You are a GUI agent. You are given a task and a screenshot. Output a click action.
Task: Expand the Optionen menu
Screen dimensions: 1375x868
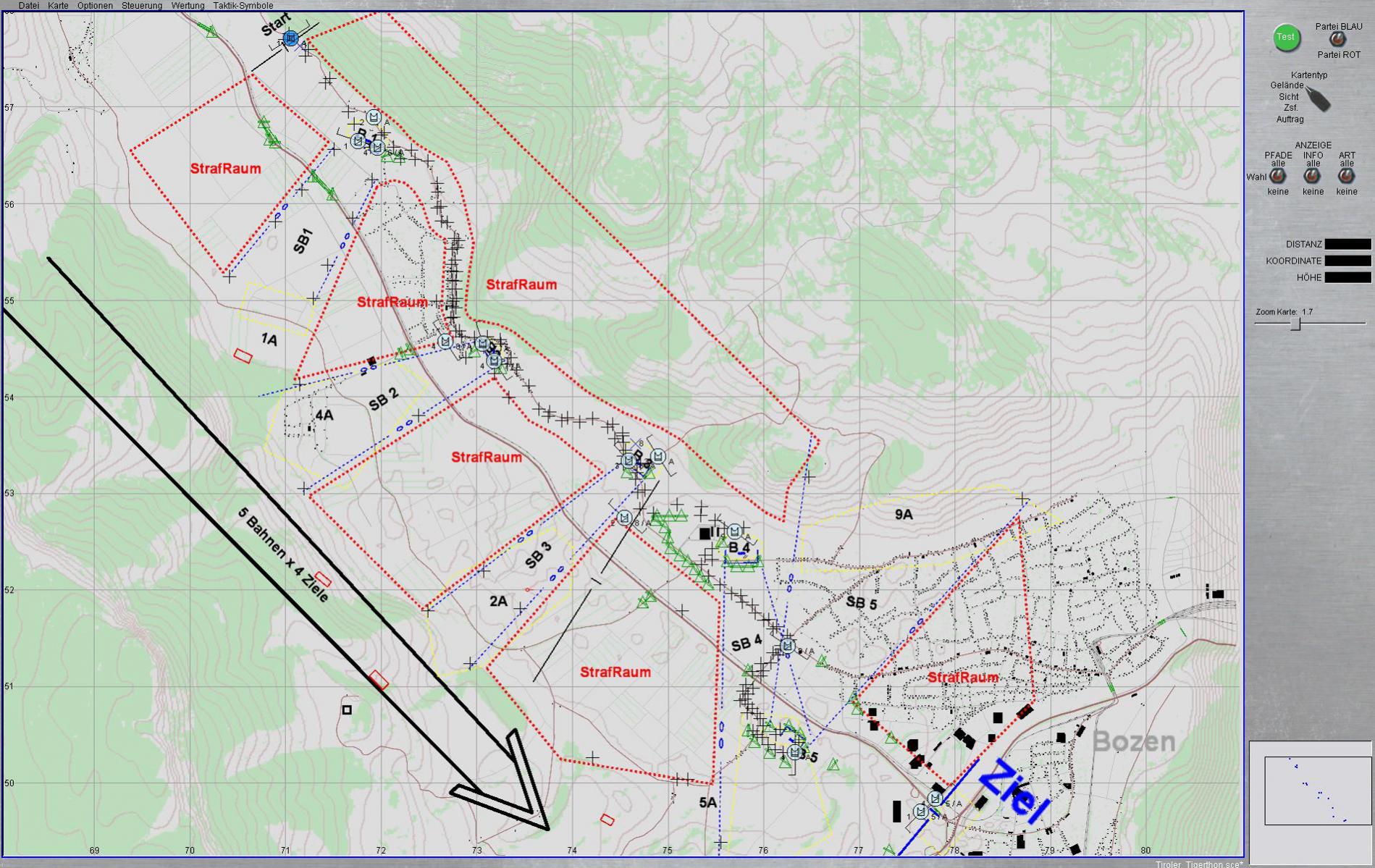[95, 6]
